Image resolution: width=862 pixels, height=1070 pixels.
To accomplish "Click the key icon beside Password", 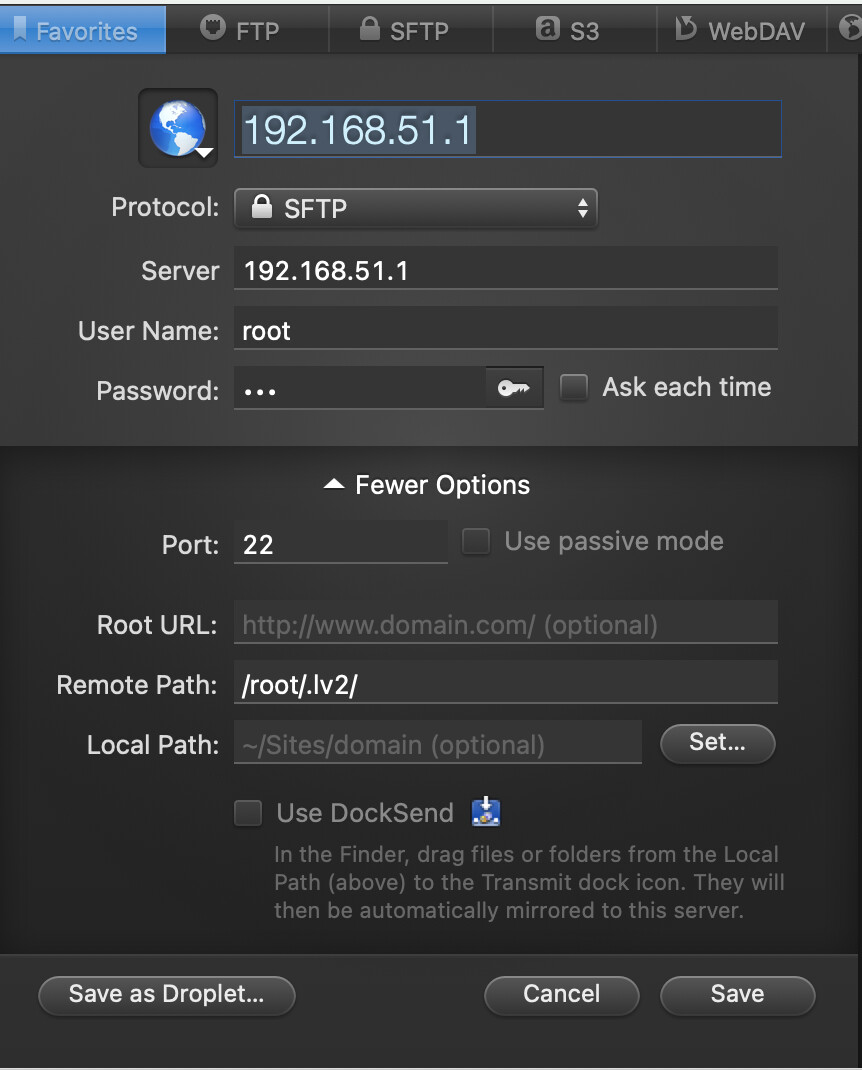I will click(514, 388).
